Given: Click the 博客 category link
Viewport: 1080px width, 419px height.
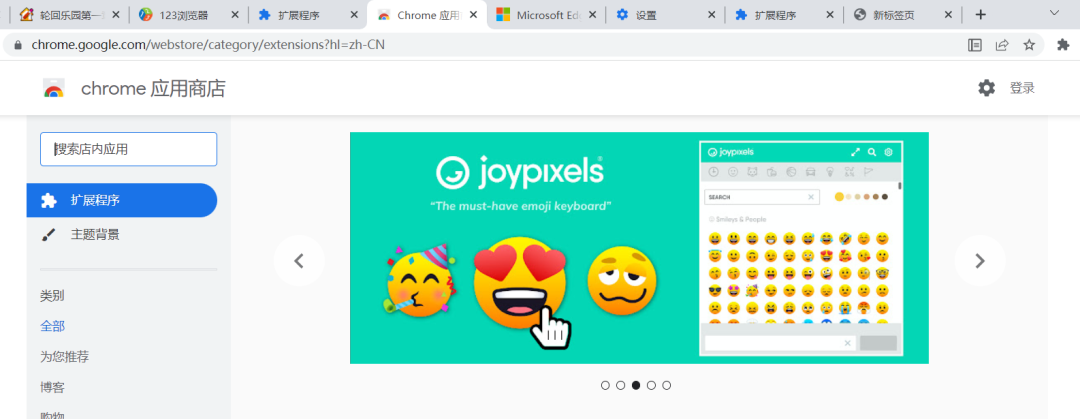Looking at the screenshot, I should (52, 387).
